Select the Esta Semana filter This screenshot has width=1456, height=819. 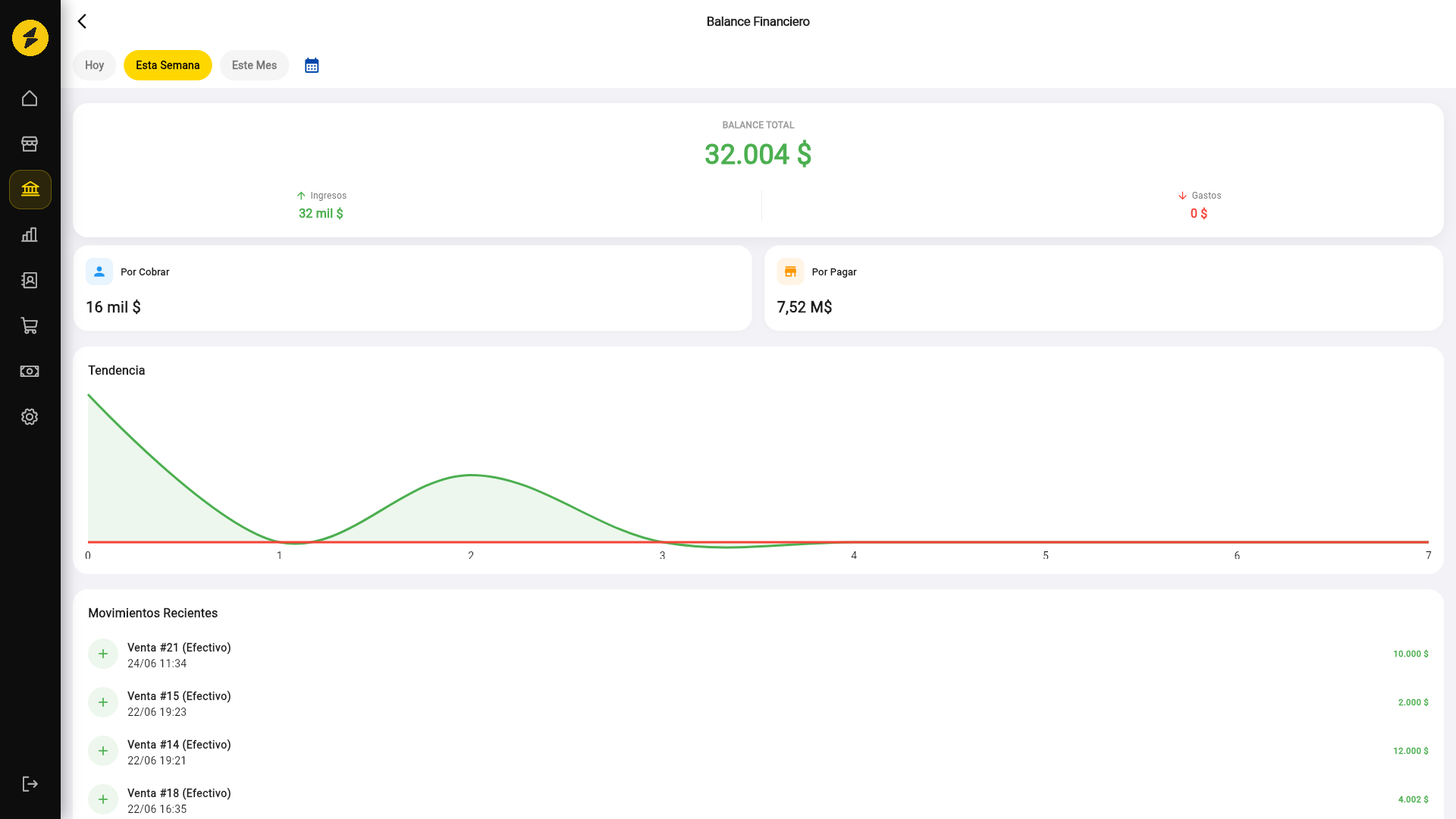click(168, 65)
